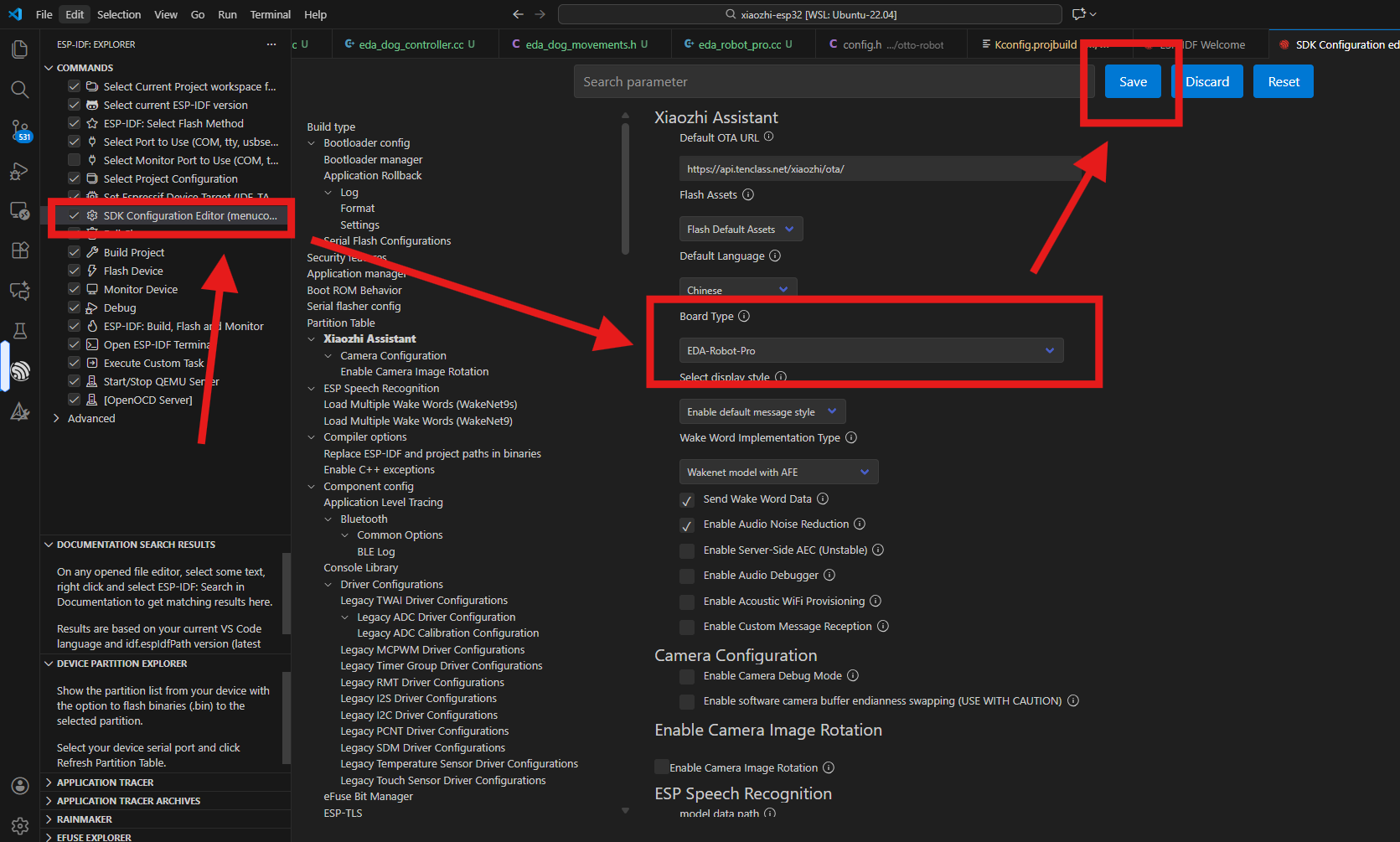Expand the Advanced commands section
The image size is (1400, 842).
pyautogui.click(x=91, y=418)
